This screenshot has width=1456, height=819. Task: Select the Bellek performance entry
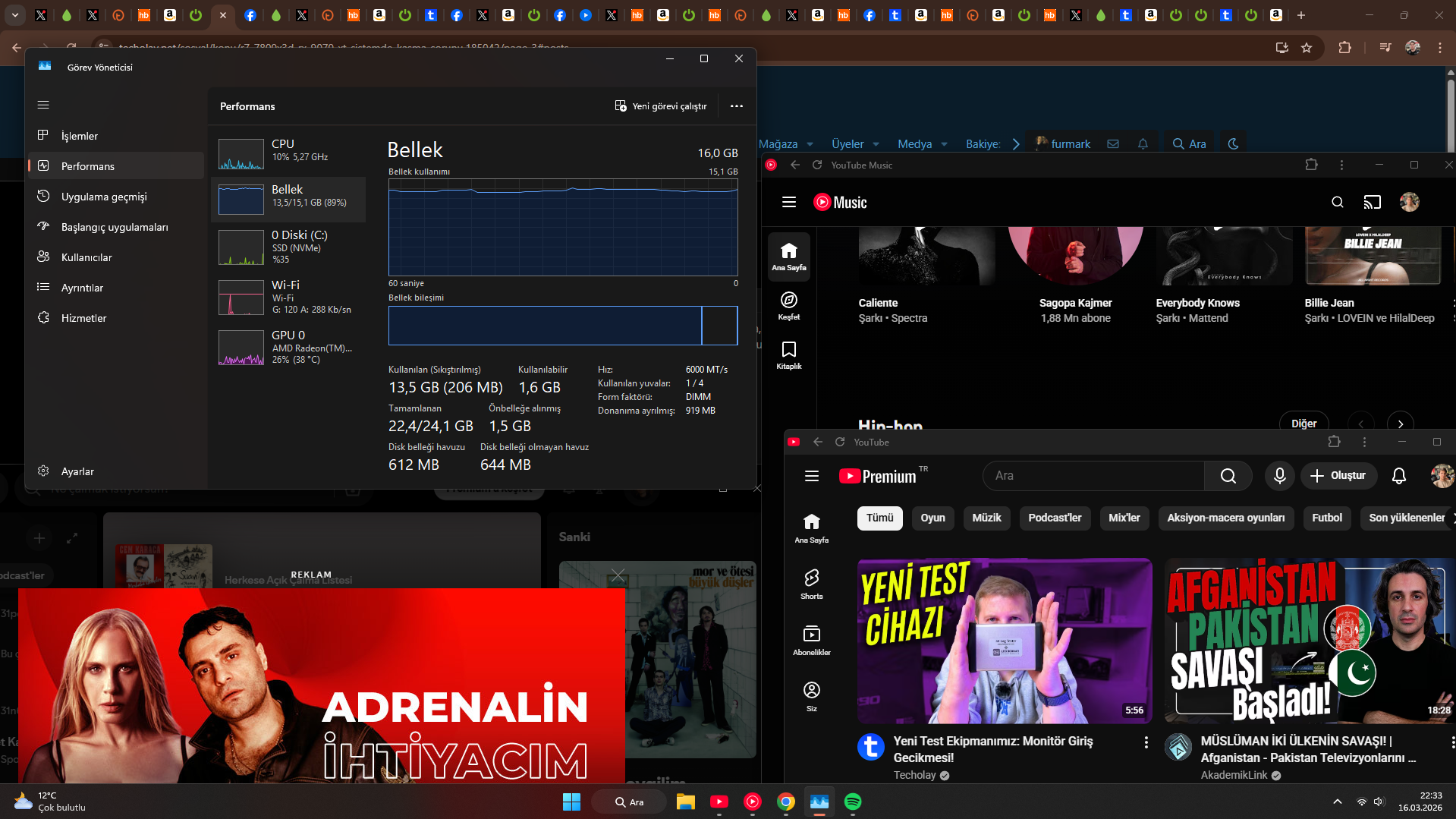click(x=288, y=200)
